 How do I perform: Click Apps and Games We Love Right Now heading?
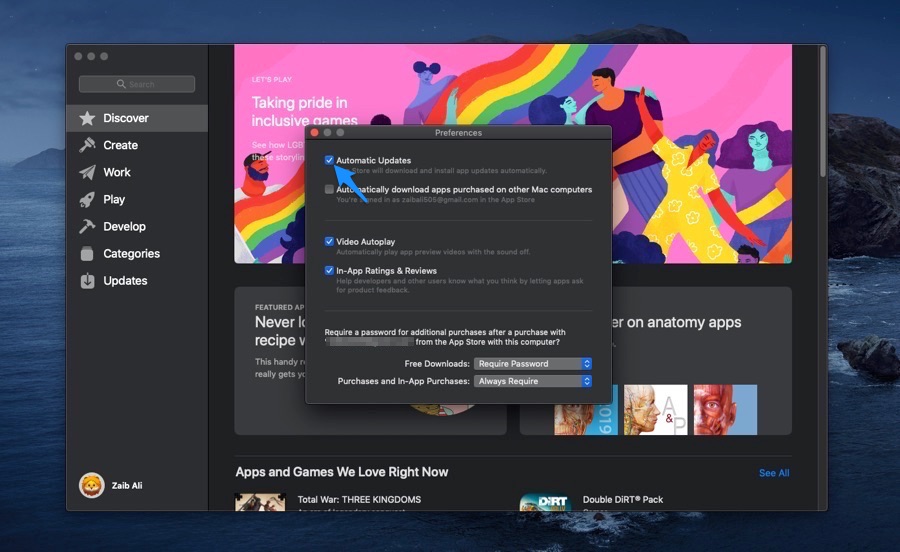click(x=342, y=472)
